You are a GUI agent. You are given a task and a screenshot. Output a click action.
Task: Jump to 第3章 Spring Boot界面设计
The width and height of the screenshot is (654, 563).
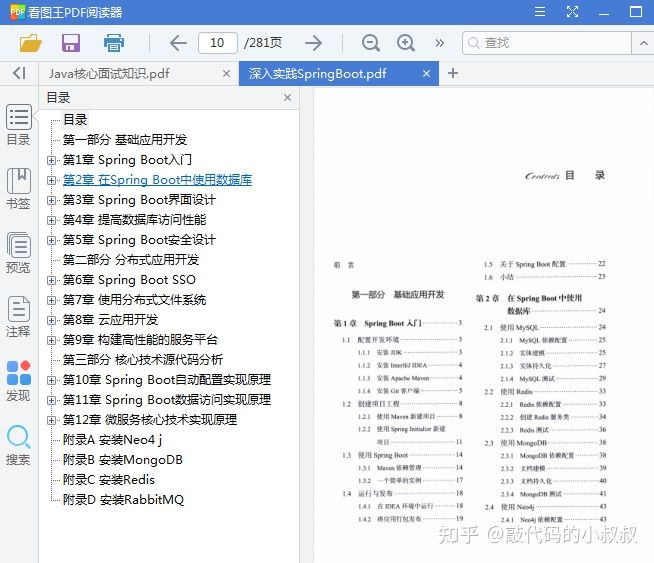coord(139,200)
